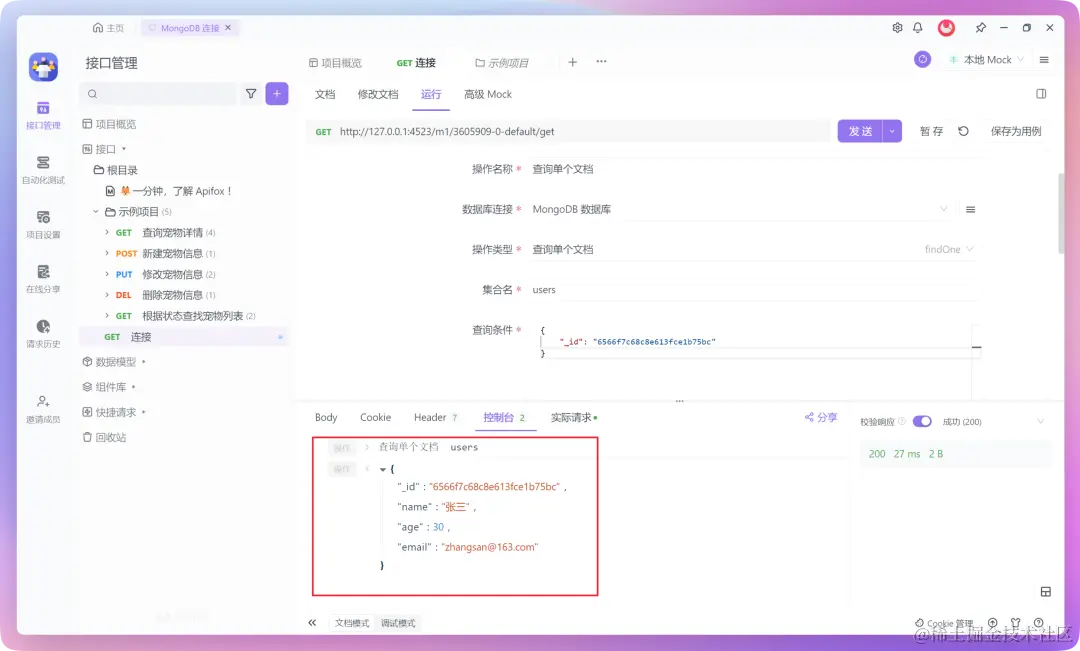The image size is (1080, 651).
Task: Open the Header response tab
Action: click(x=435, y=417)
